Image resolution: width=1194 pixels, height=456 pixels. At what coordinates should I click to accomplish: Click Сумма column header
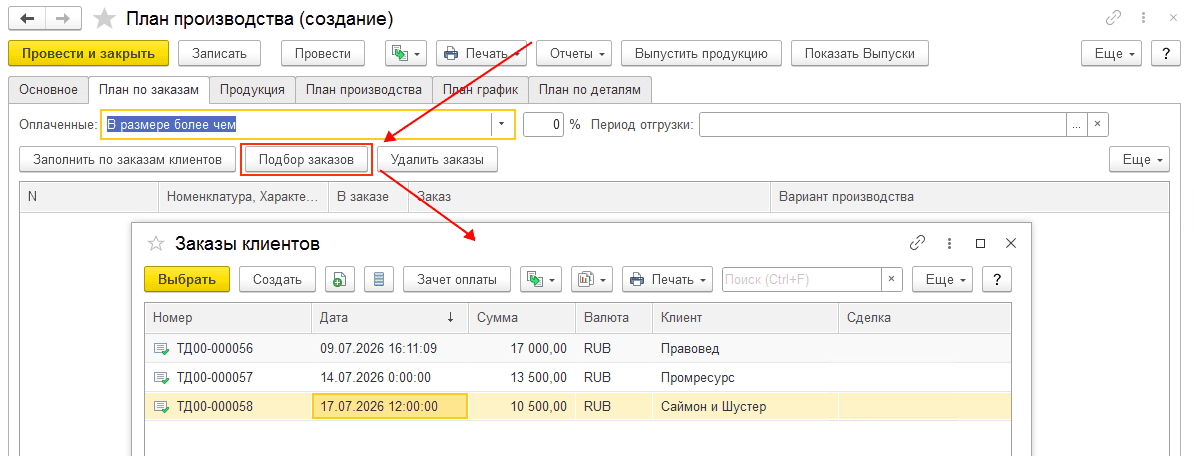[x=522, y=317]
